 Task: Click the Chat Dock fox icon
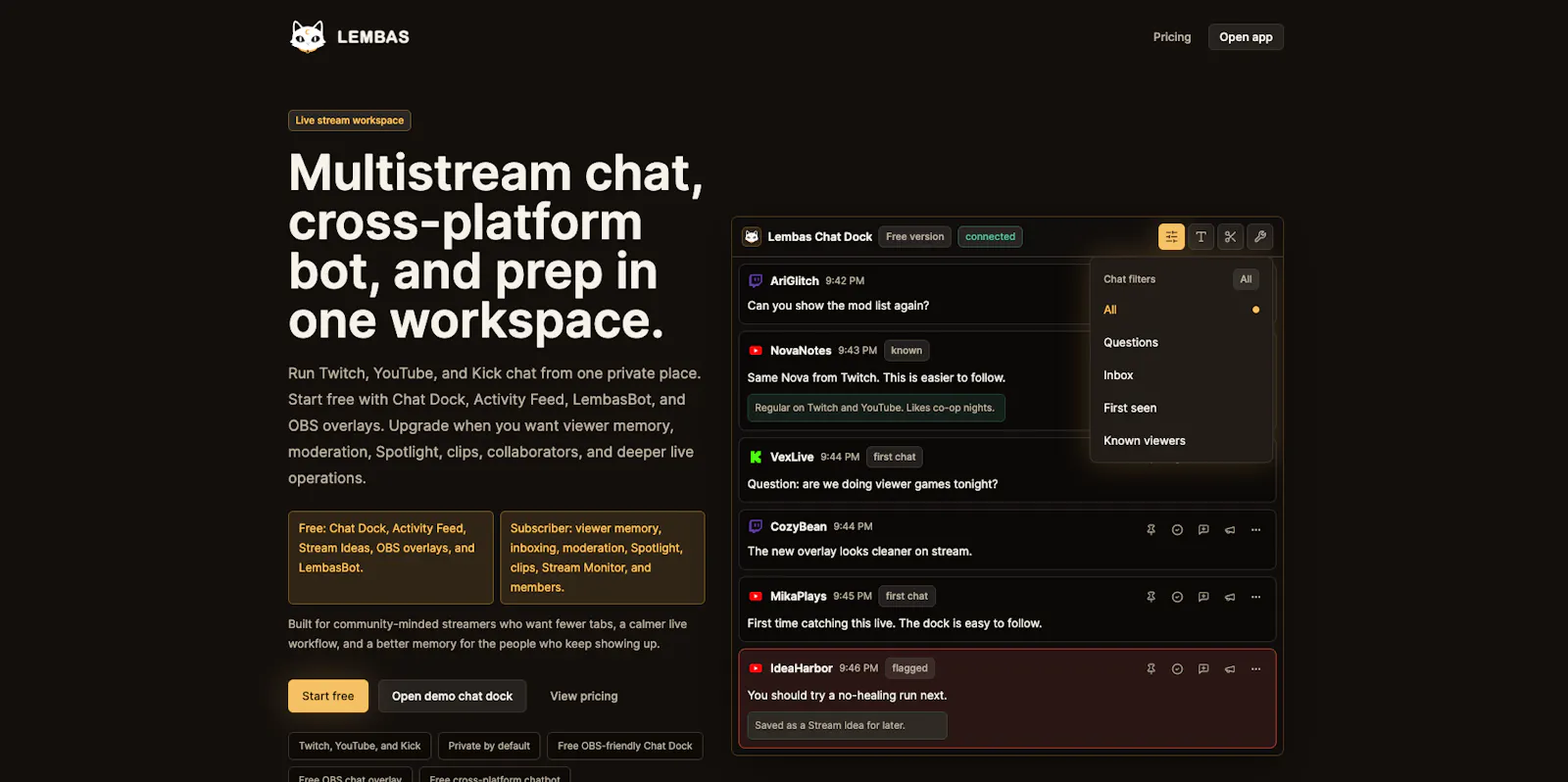coord(752,236)
